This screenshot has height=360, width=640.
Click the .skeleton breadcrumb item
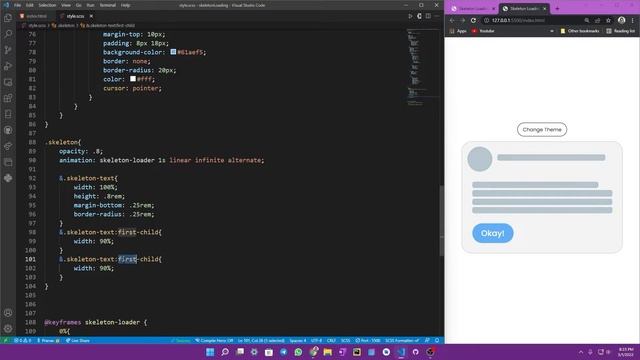63,25
